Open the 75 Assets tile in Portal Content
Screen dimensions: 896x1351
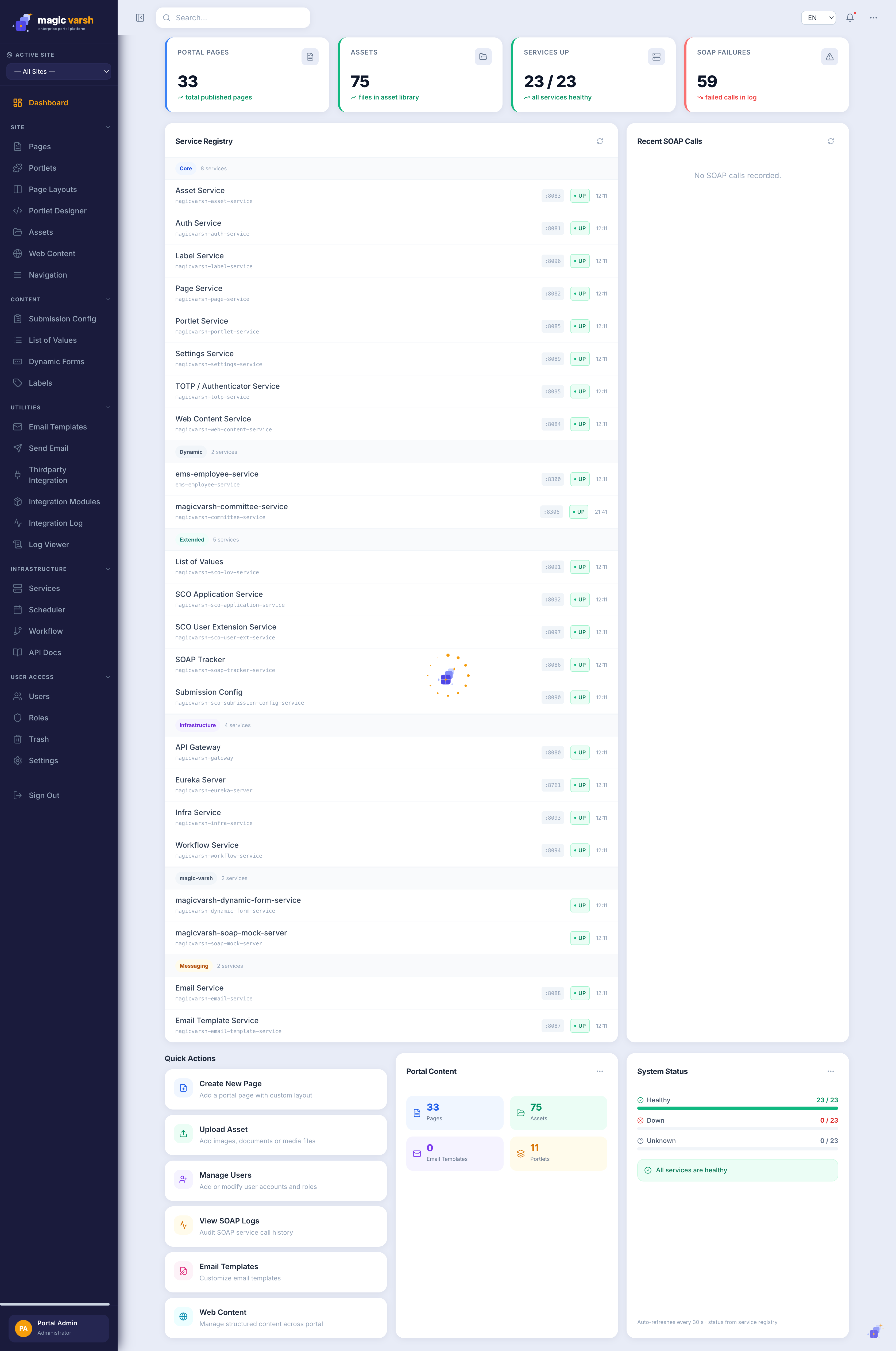click(x=558, y=1112)
